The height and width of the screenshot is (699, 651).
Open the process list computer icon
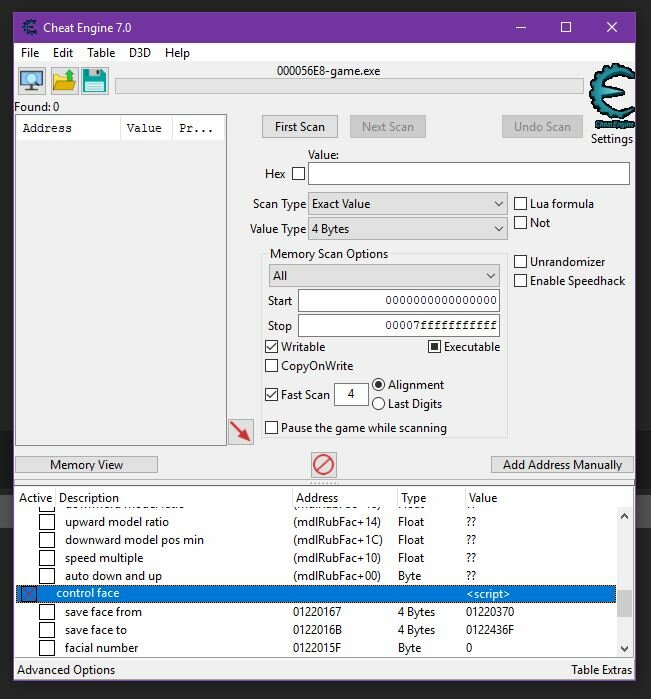pos(32,81)
